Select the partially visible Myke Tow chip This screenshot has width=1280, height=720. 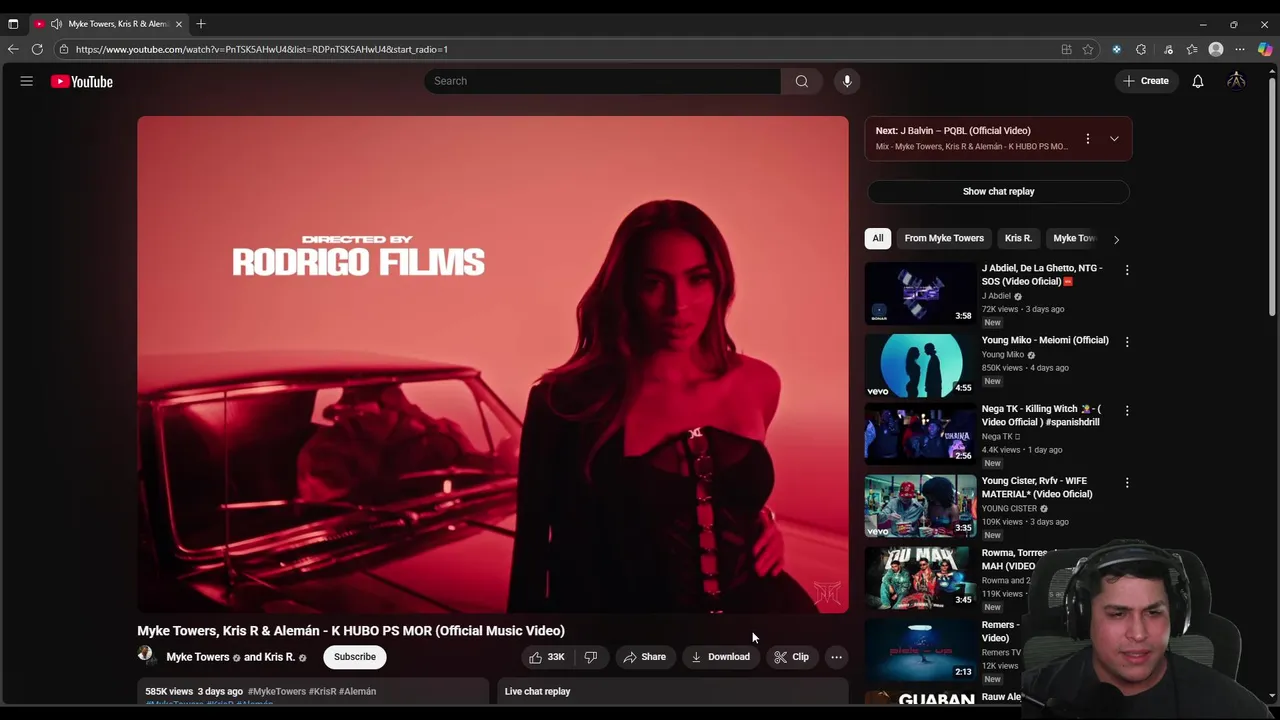click(1074, 238)
